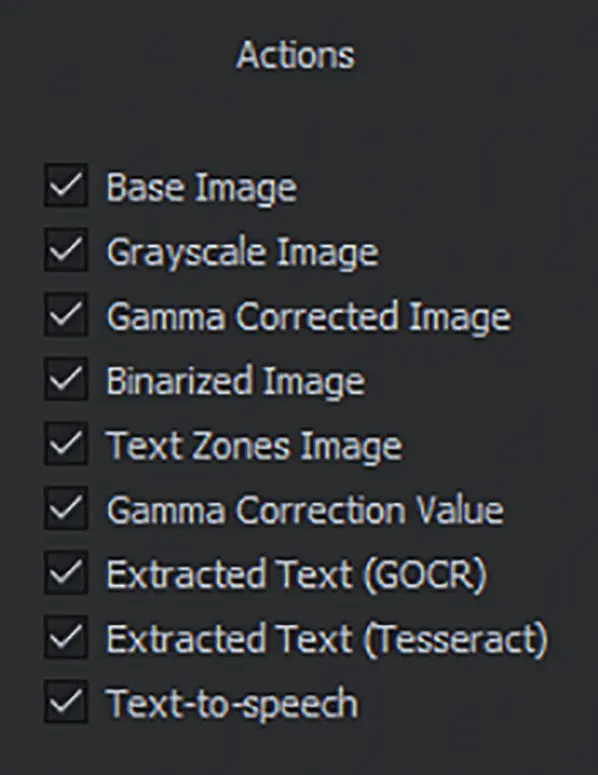Click the Base Image label text
The width and height of the screenshot is (598, 775).
[x=202, y=188]
